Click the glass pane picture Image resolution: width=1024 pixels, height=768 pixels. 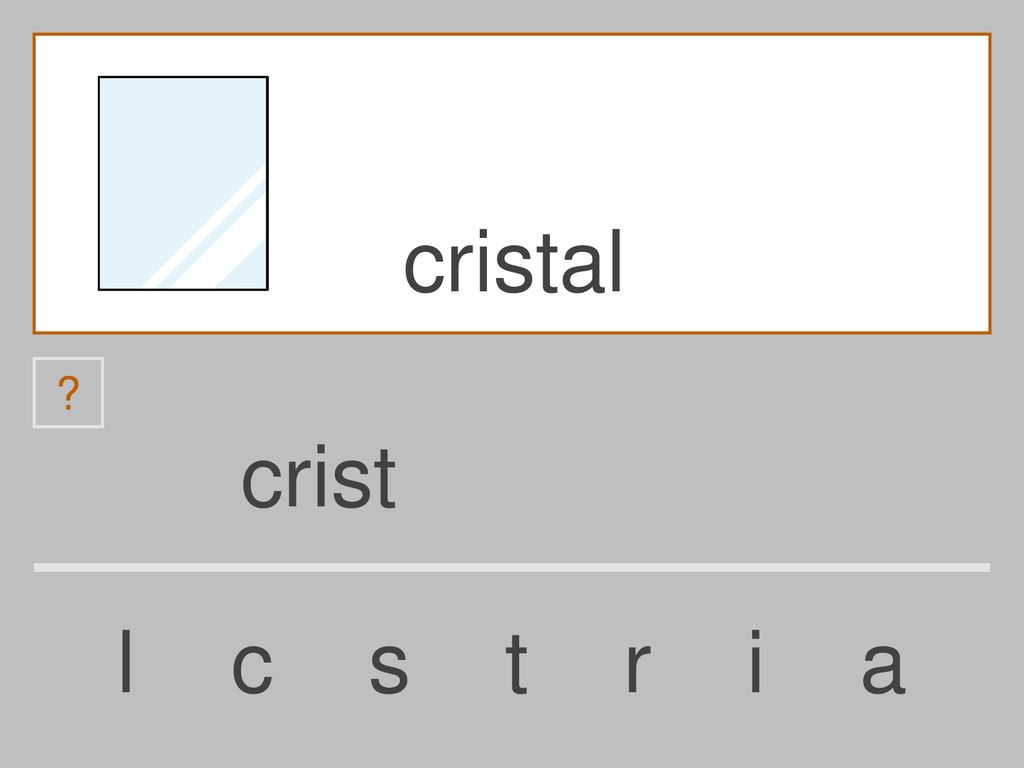coord(183,183)
